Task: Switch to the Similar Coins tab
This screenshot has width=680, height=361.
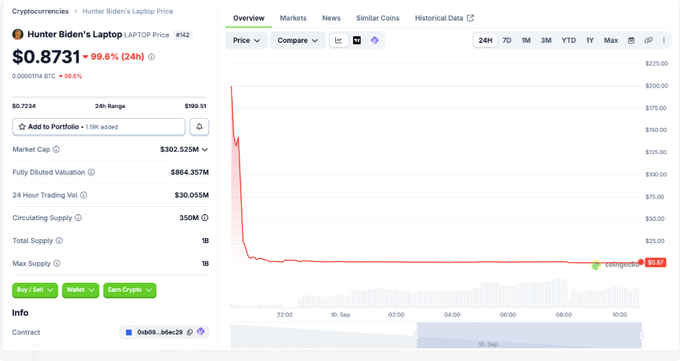Action: [378, 18]
